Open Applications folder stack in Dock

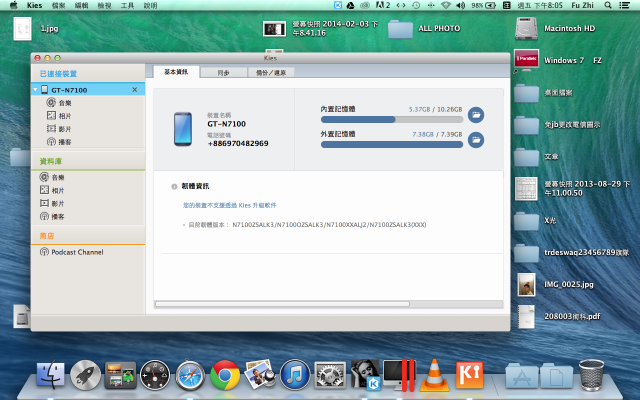tap(522, 376)
